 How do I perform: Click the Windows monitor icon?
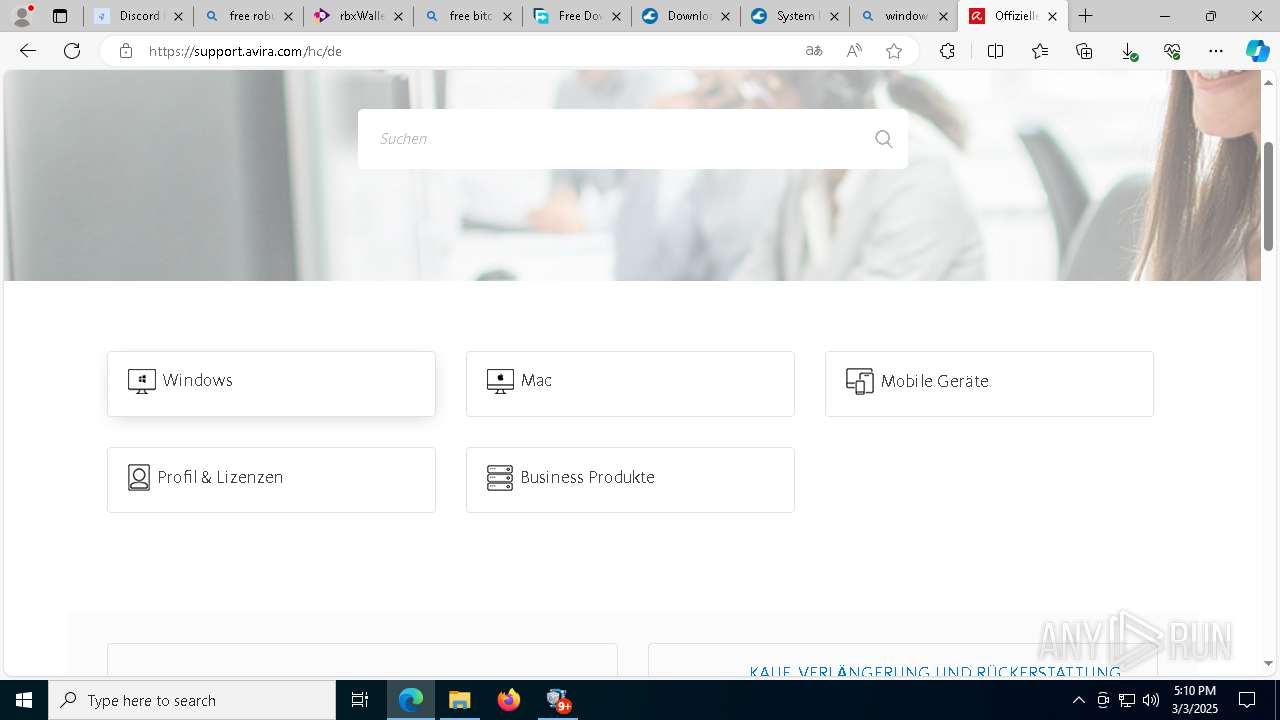(x=142, y=381)
